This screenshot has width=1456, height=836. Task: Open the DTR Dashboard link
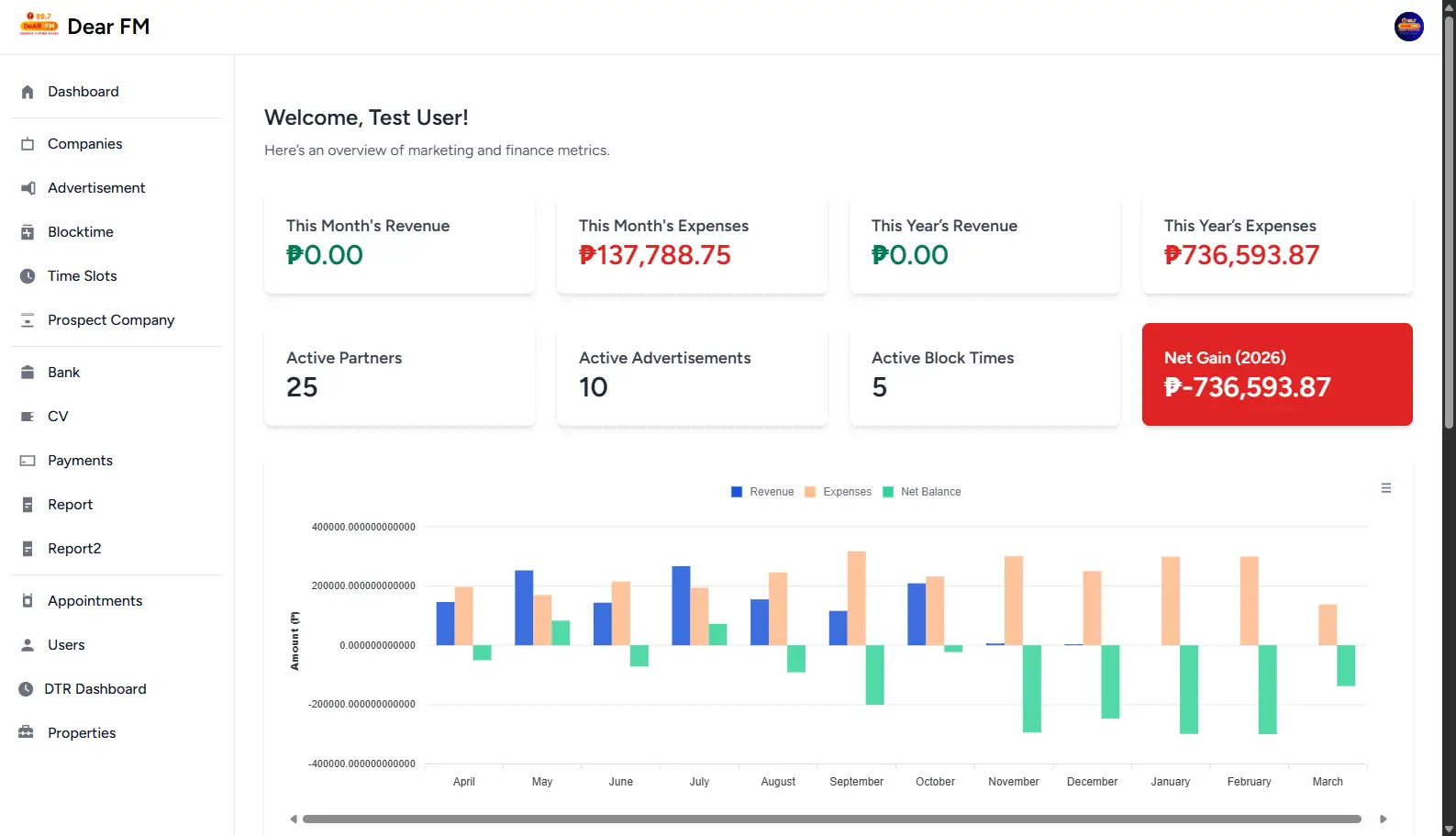tap(95, 689)
